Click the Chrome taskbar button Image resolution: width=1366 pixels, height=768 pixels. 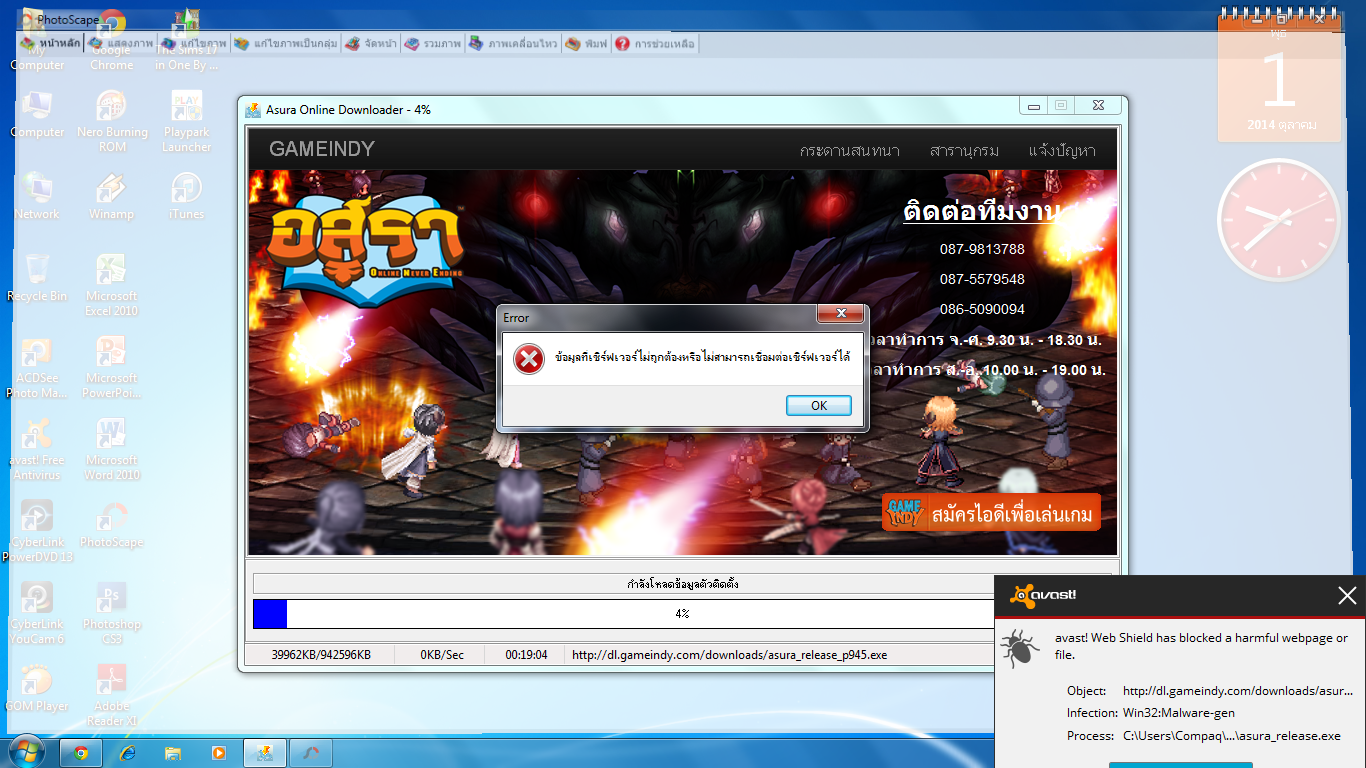81,752
